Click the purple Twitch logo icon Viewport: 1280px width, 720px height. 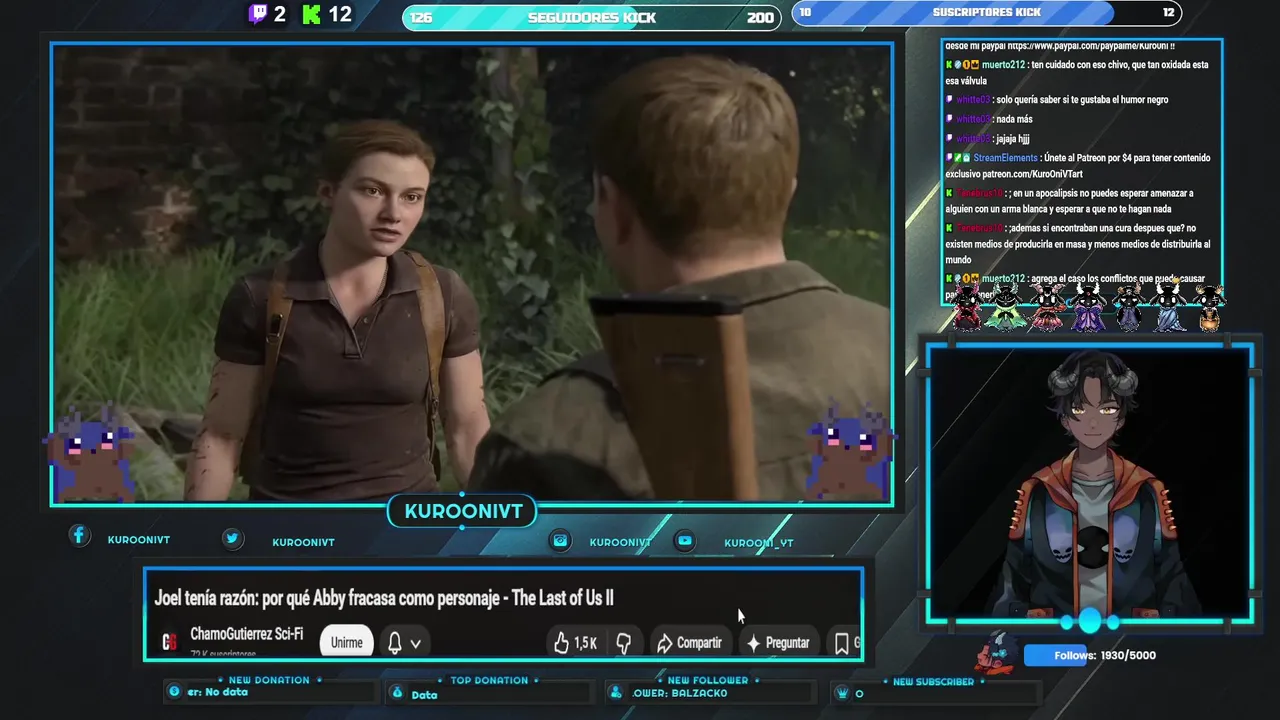[x=258, y=14]
